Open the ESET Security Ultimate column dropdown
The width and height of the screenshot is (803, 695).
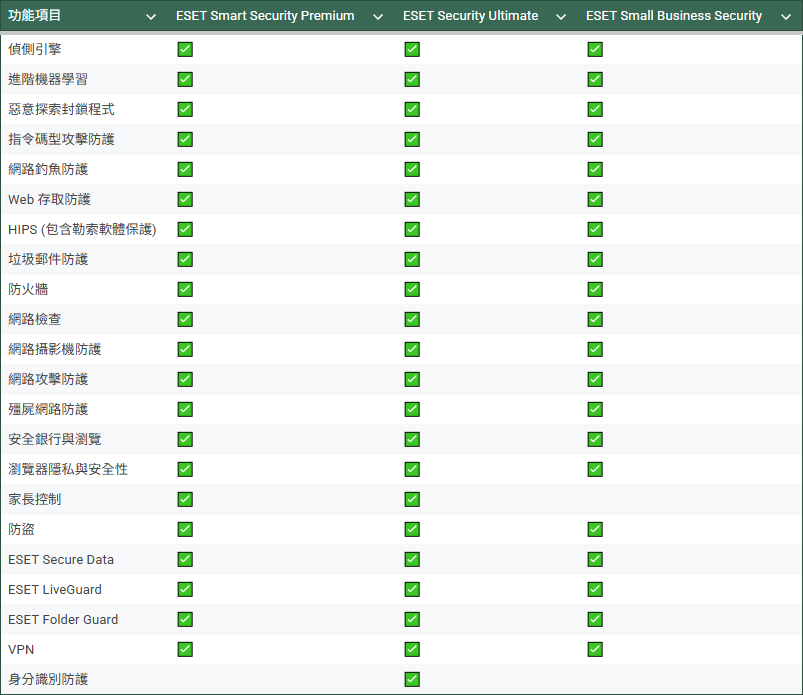click(x=560, y=17)
